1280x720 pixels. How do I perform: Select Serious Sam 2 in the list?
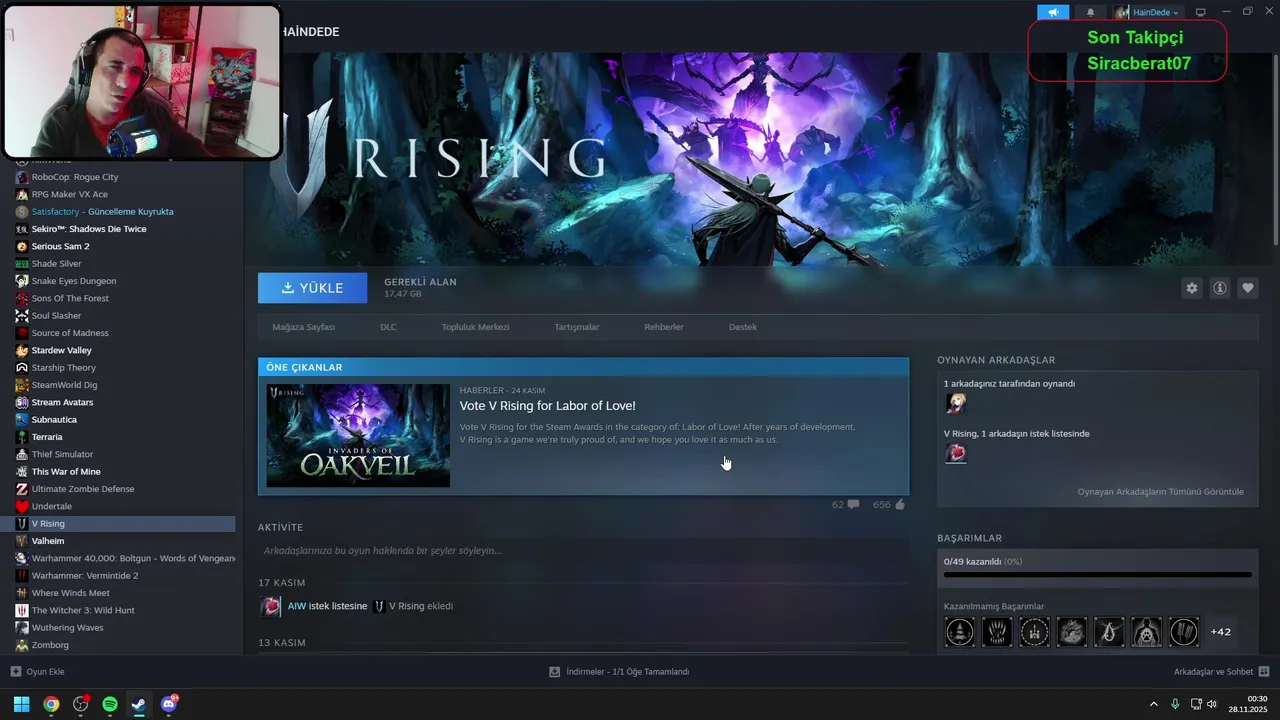[x=60, y=246]
